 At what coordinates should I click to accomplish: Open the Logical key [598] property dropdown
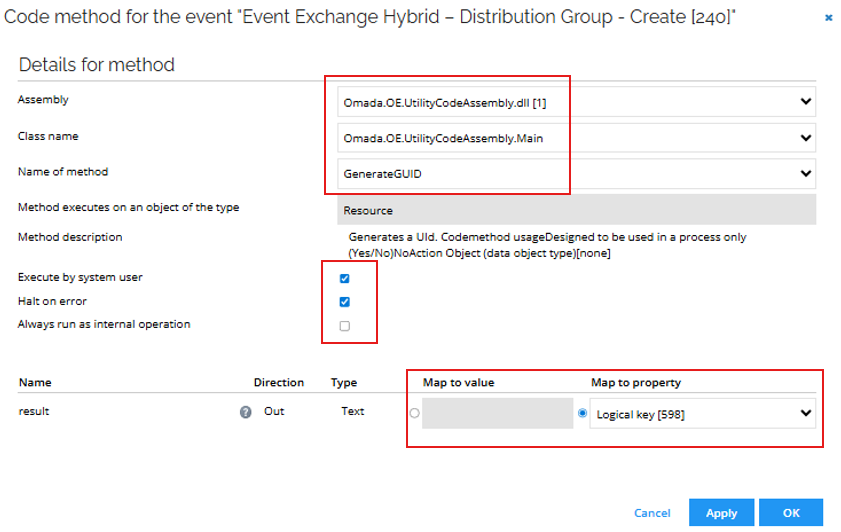click(x=703, y=413)
